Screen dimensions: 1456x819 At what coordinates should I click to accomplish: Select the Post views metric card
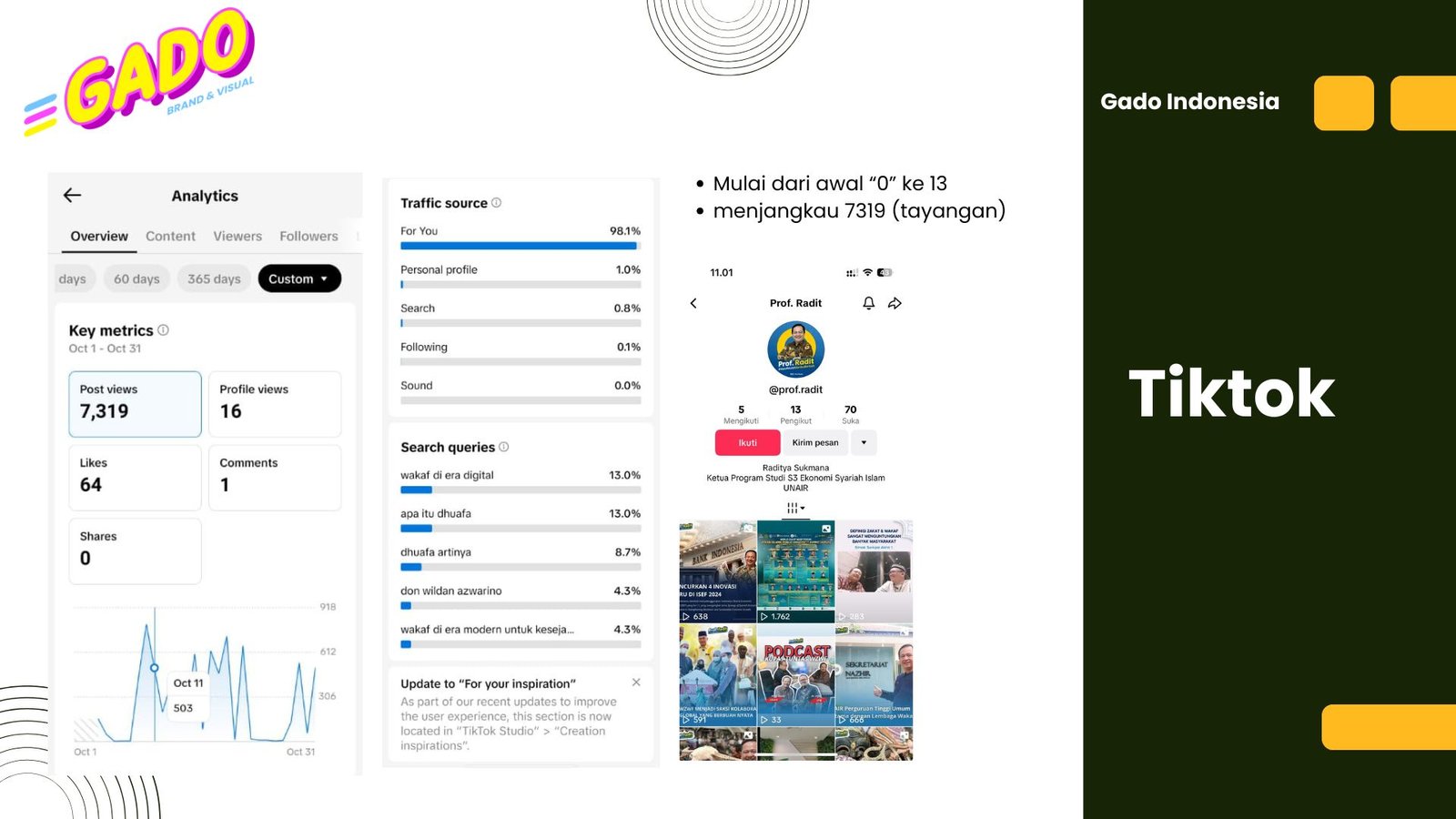tap(135, 404)
